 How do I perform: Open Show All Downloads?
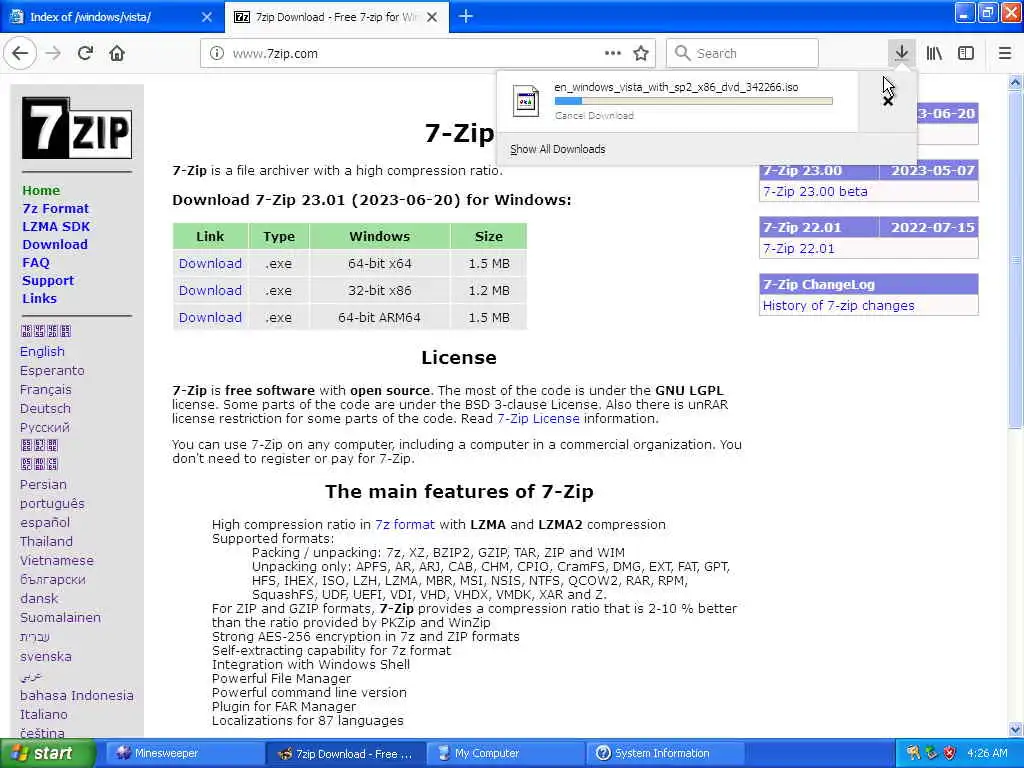coord(558,149)
